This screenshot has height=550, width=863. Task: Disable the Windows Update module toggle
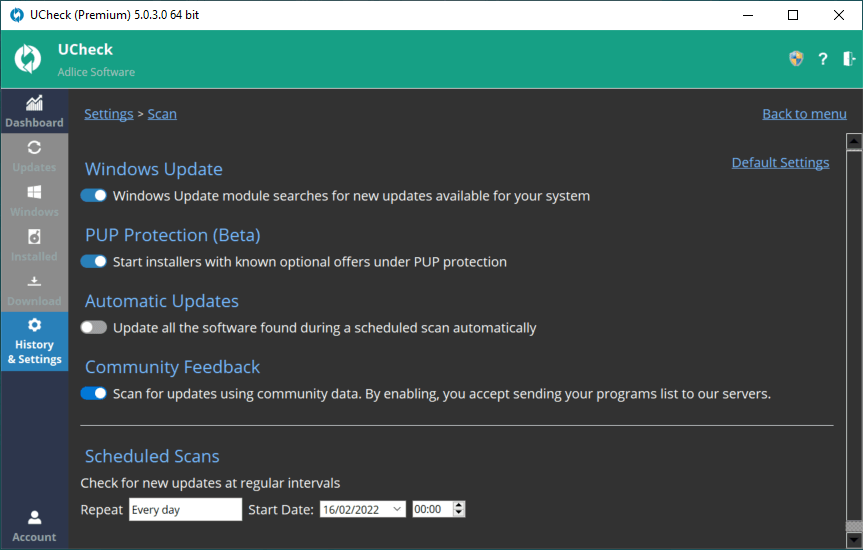pos(94,196)
